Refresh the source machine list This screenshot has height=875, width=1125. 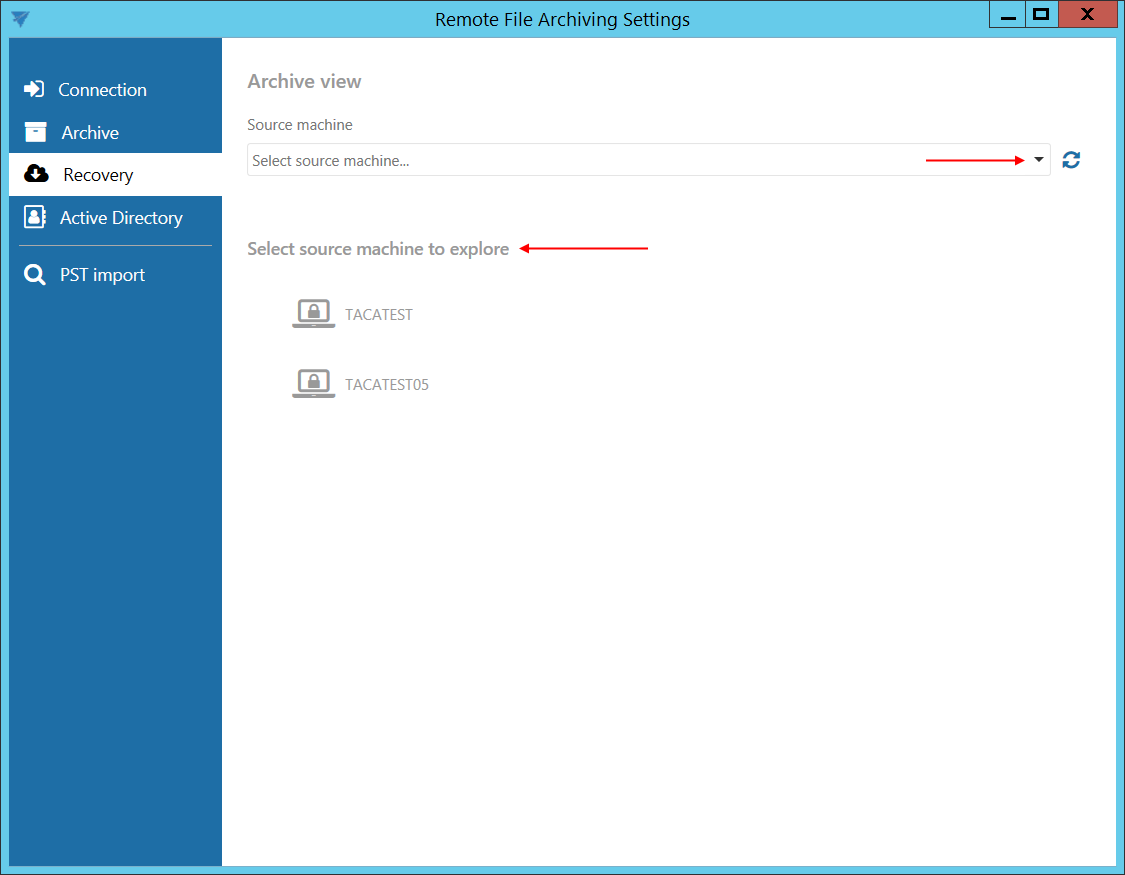1071,160
